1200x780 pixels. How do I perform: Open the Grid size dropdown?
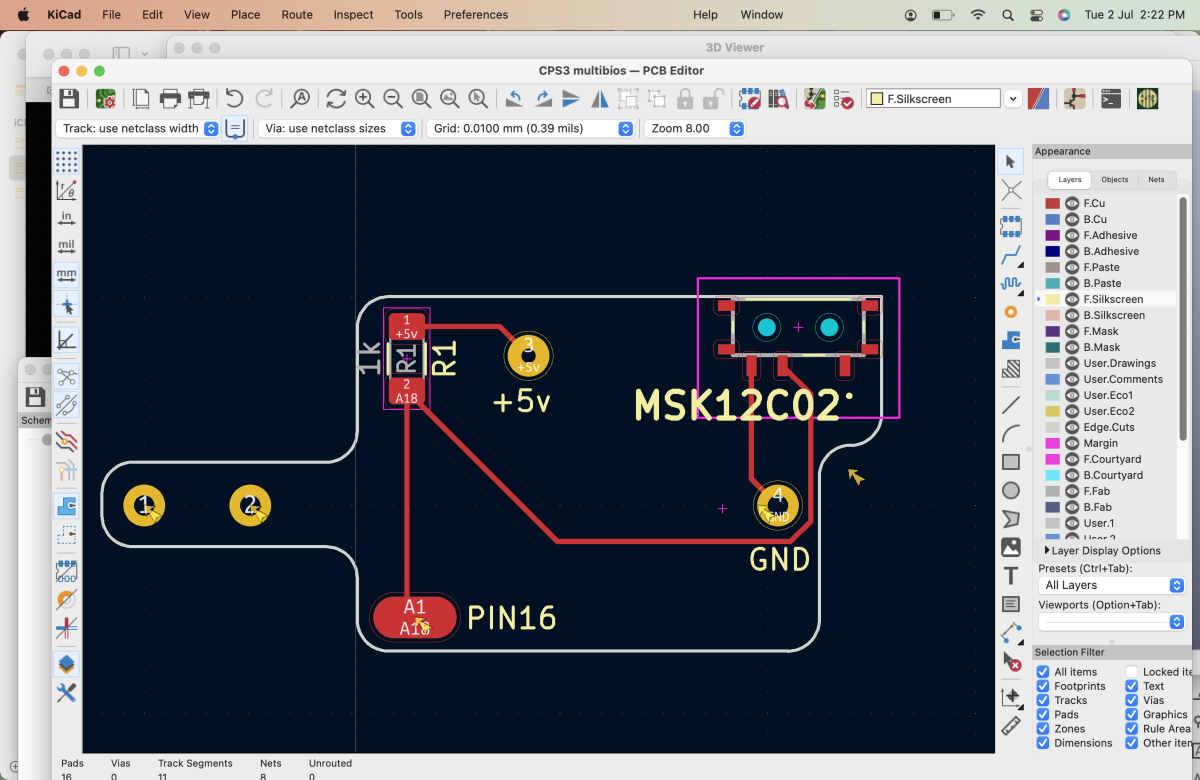[530, 128]
